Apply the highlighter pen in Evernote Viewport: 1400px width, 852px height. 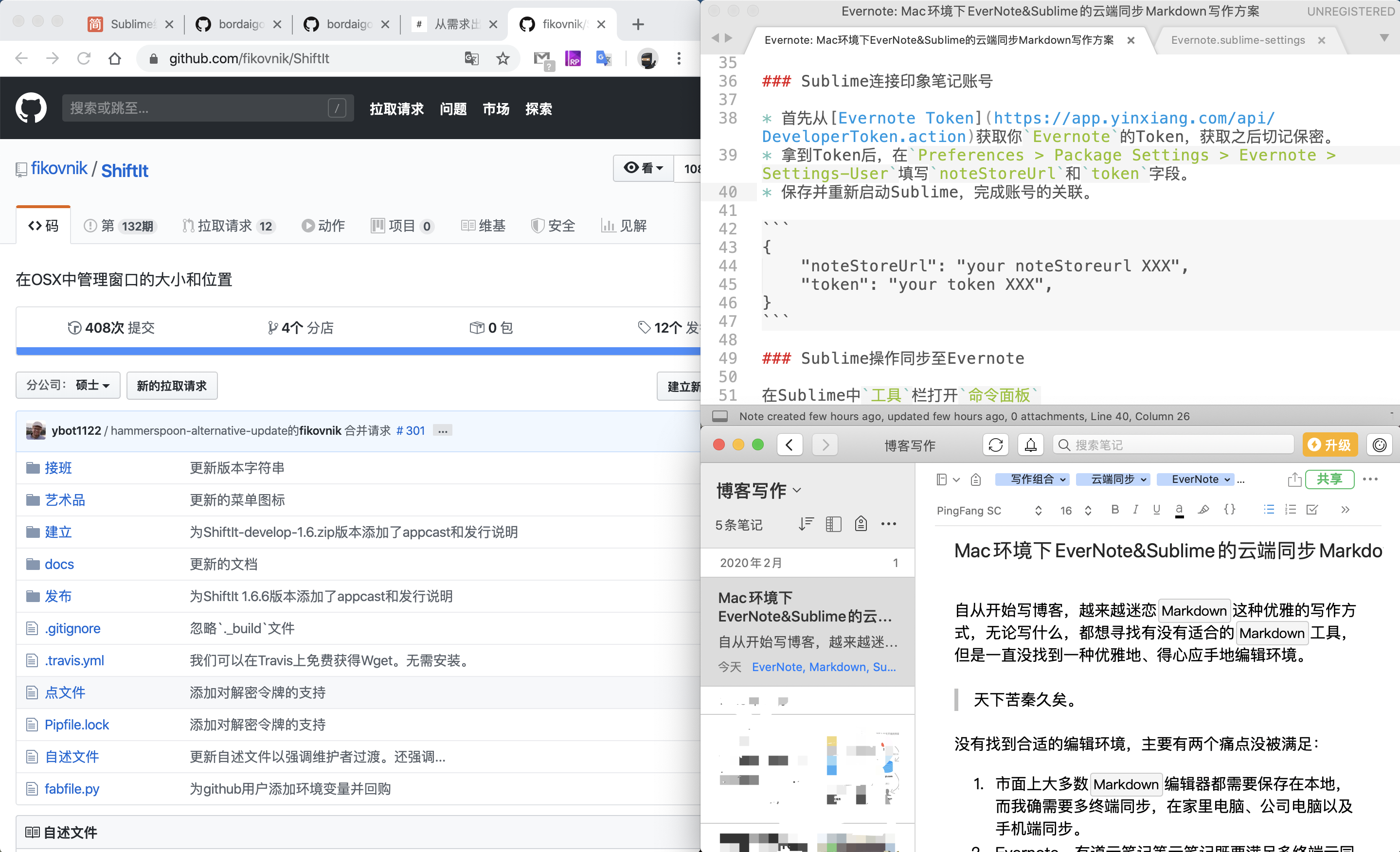coord(1203,510)
